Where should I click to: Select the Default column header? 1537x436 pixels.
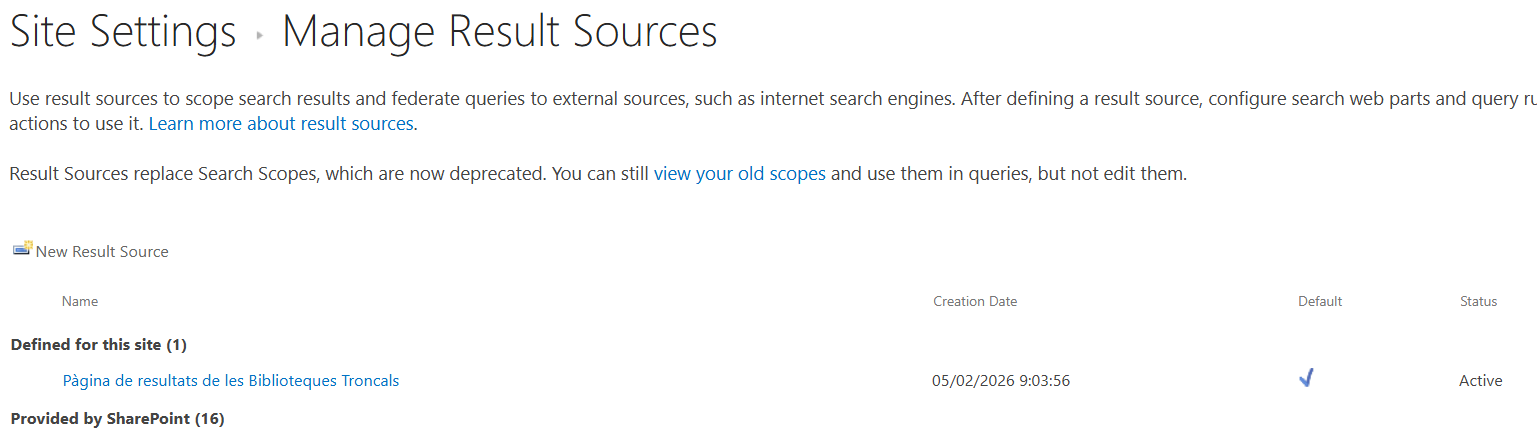tap(1320, 301)
